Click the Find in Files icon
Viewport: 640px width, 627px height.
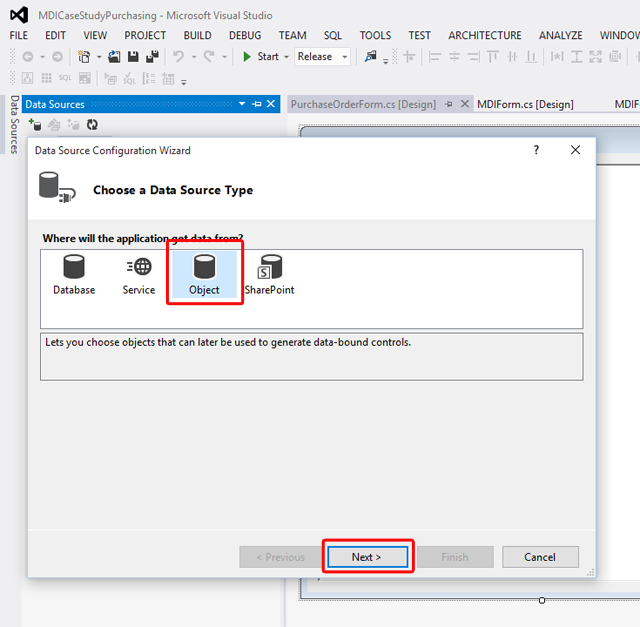(x=371, y=56)
